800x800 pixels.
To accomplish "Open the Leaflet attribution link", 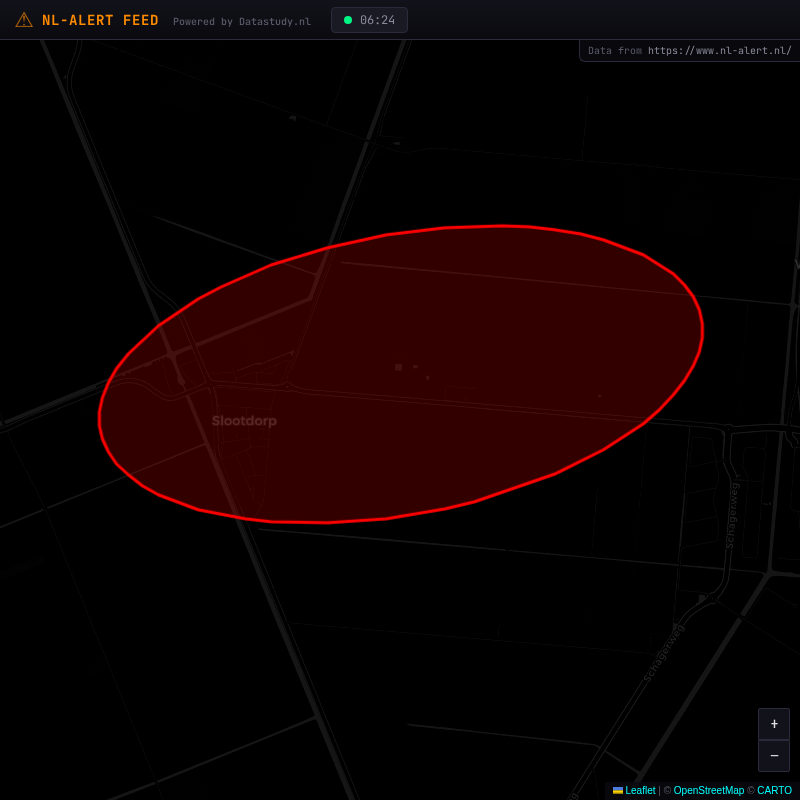I will point(640,790).
